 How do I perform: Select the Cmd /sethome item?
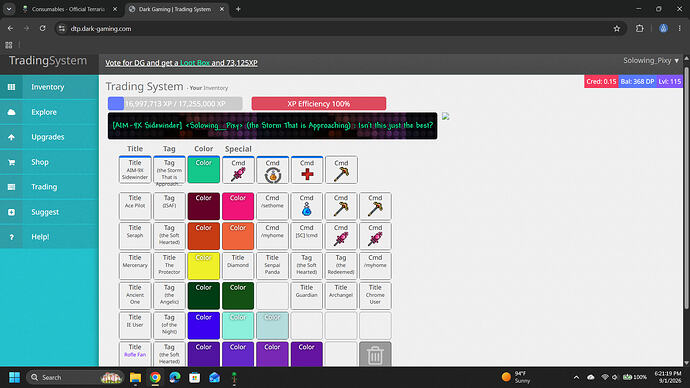(x=272, y=206)
